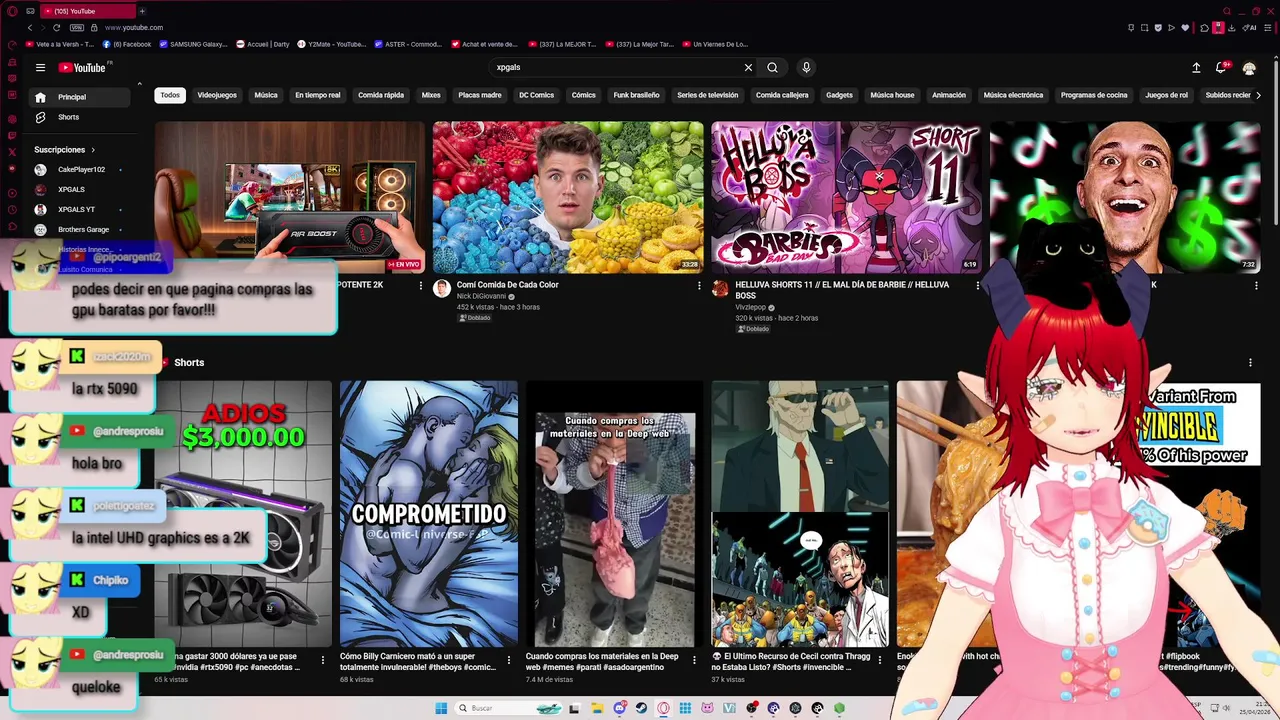Viewport: 1280px width, 720px height.
Task: Clear the search box with the X
Action: coord(748,67)
